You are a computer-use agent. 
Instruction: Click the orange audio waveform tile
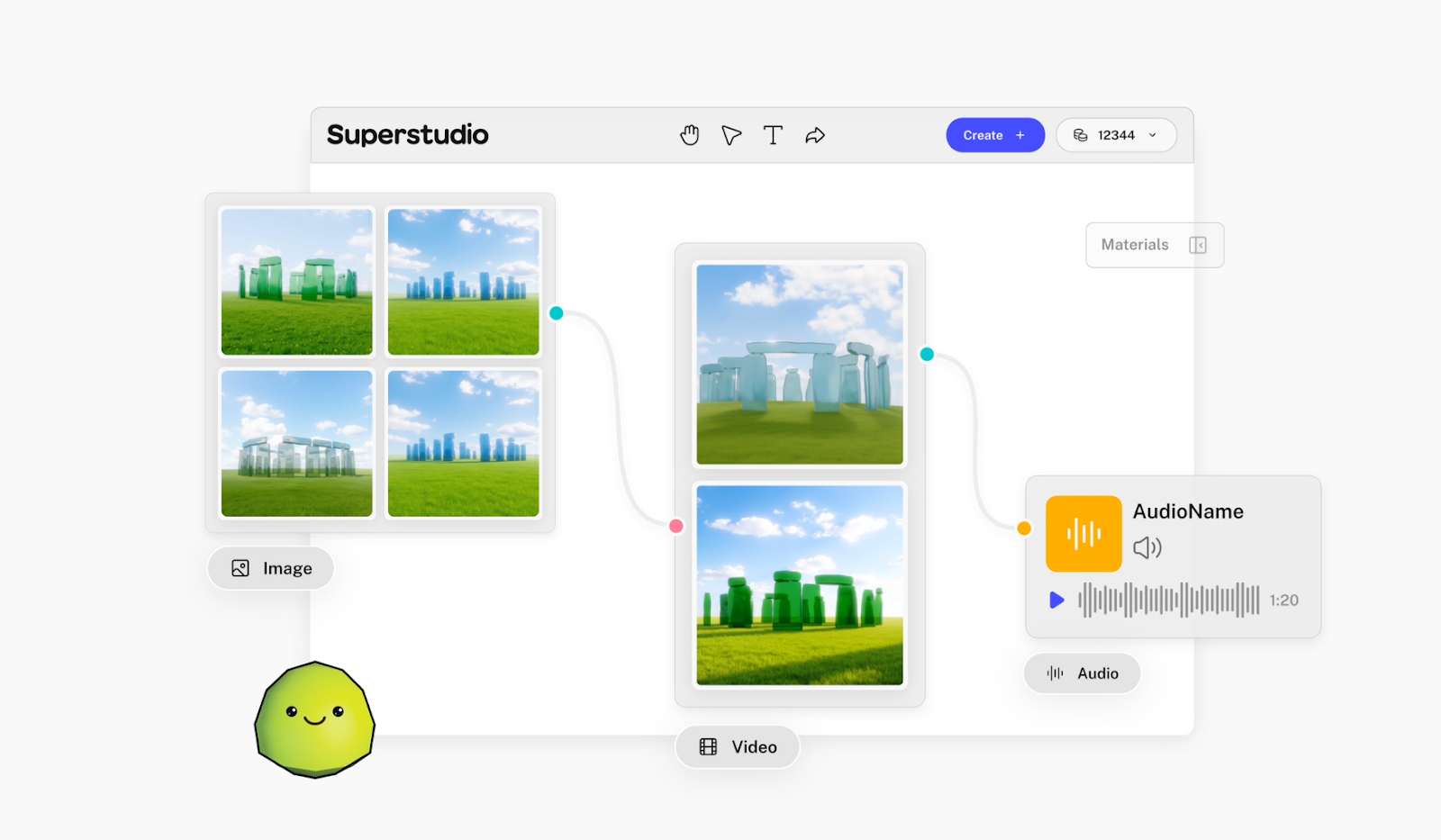pos(1083,534)
